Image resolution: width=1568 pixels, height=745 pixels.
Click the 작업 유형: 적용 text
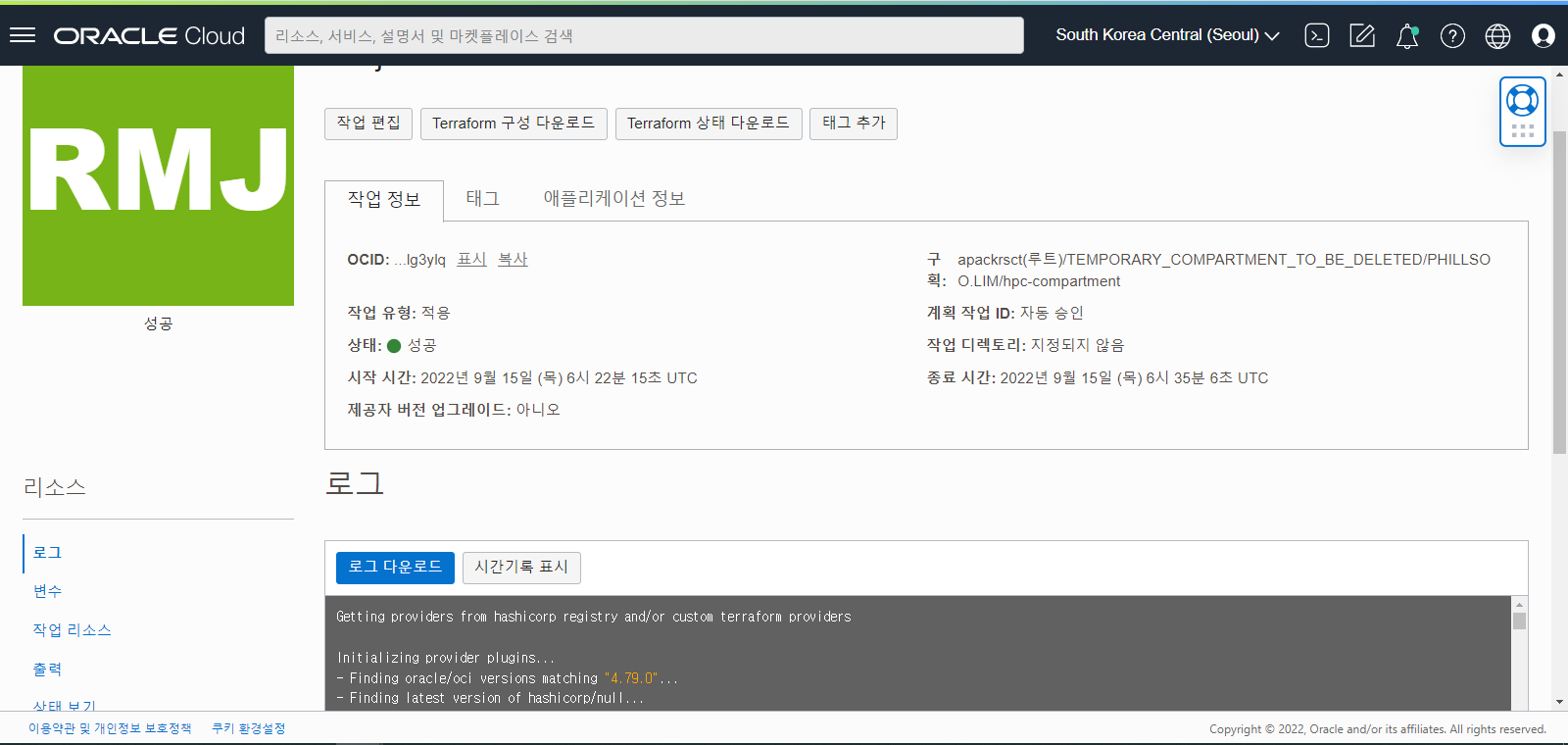tap(399, 313)
